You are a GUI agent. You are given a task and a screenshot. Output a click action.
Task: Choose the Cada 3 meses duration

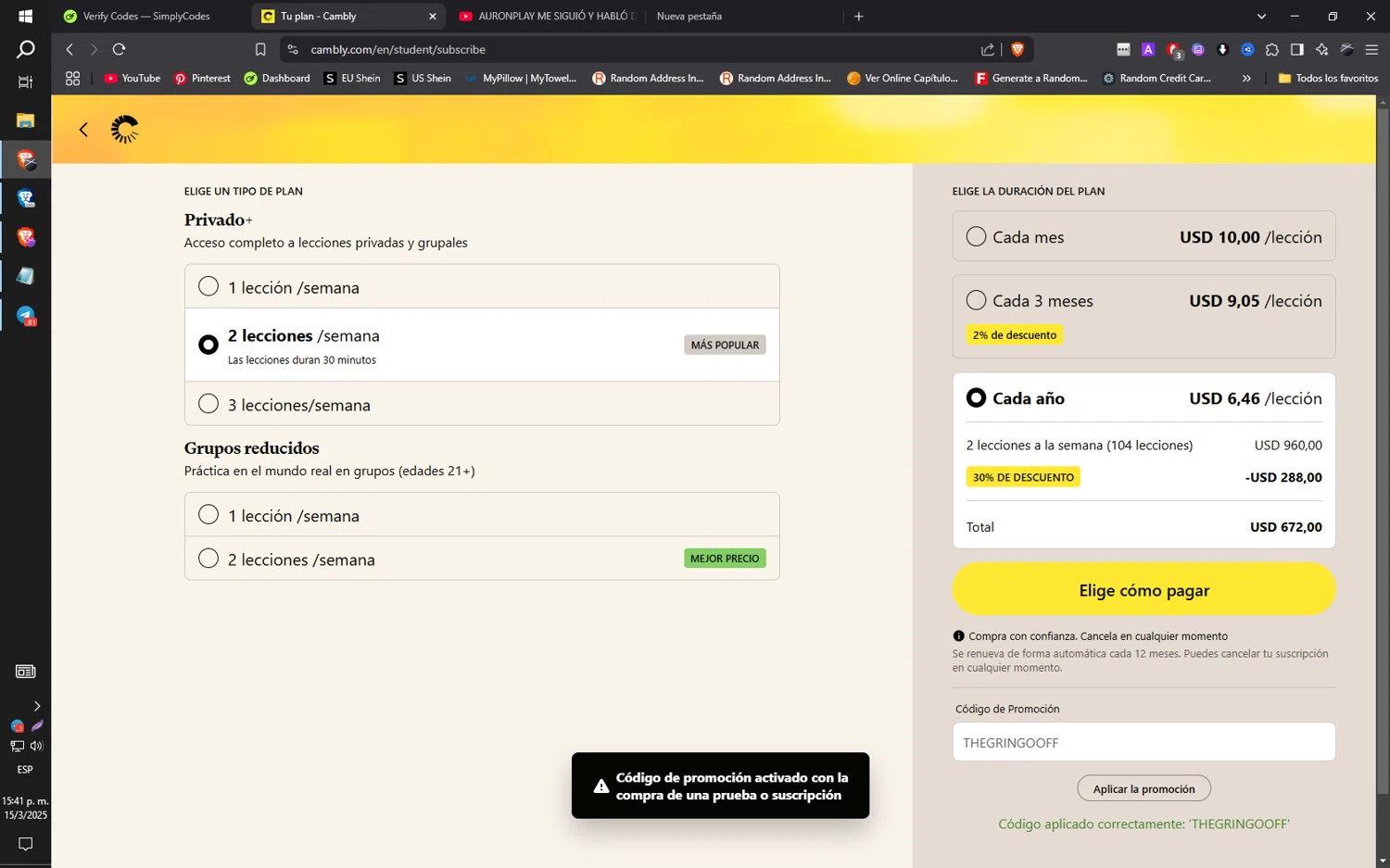[x=1144, y=317]
